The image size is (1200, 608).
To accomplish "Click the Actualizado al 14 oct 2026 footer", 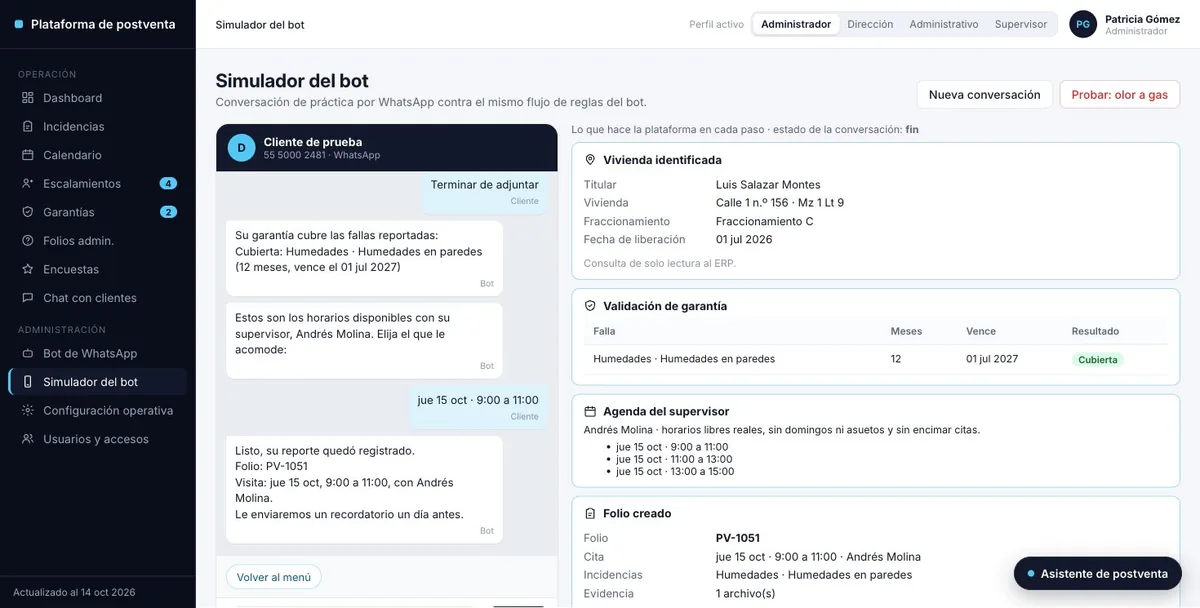I will (x=74, y=592).
